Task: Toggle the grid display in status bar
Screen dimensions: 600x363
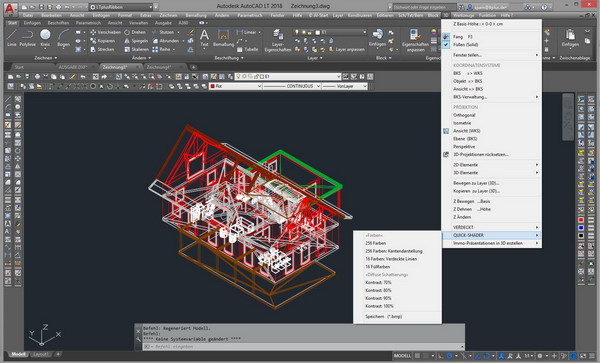Action: 417,356
